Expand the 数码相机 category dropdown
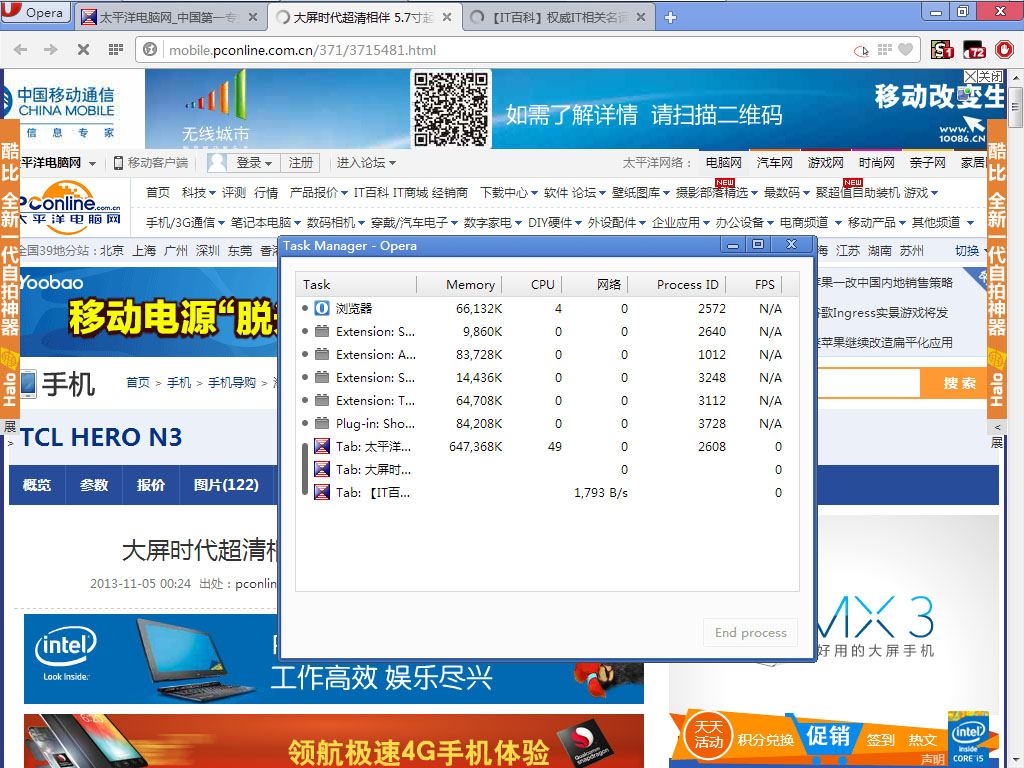 click(336, 223)
